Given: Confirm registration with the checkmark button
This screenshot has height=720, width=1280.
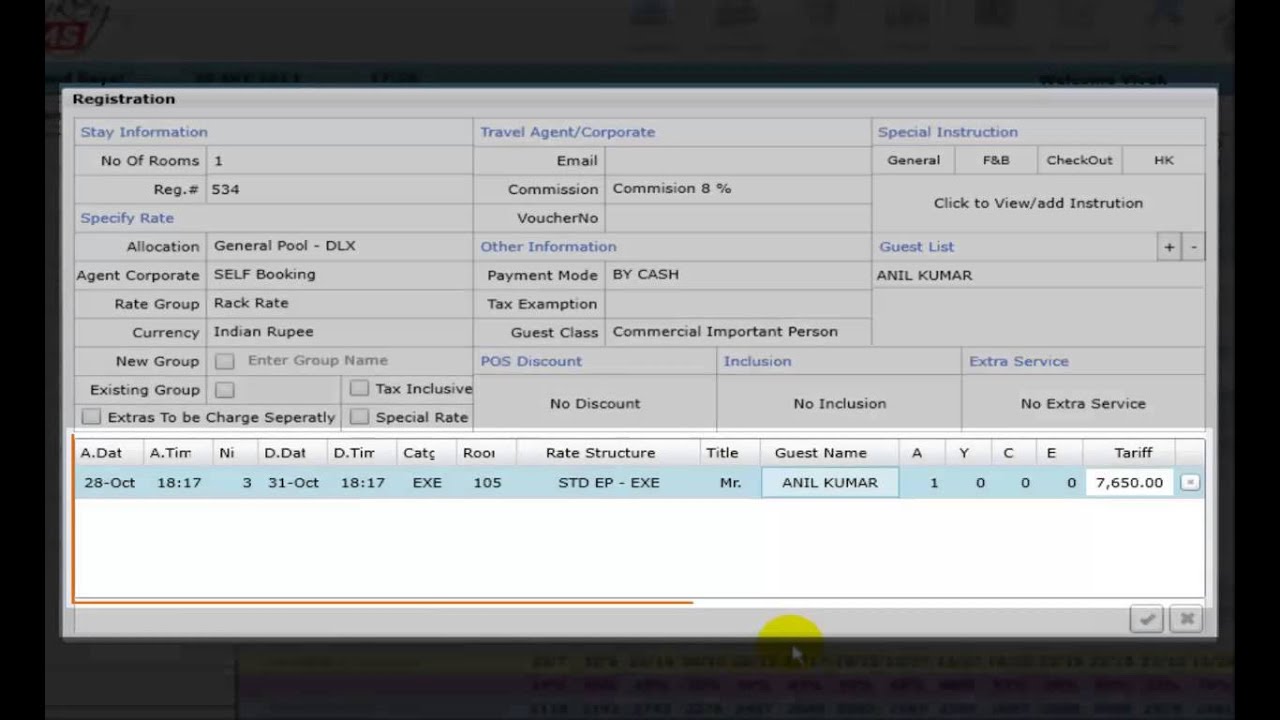Looking at the screenshot, I should 1147,619.
